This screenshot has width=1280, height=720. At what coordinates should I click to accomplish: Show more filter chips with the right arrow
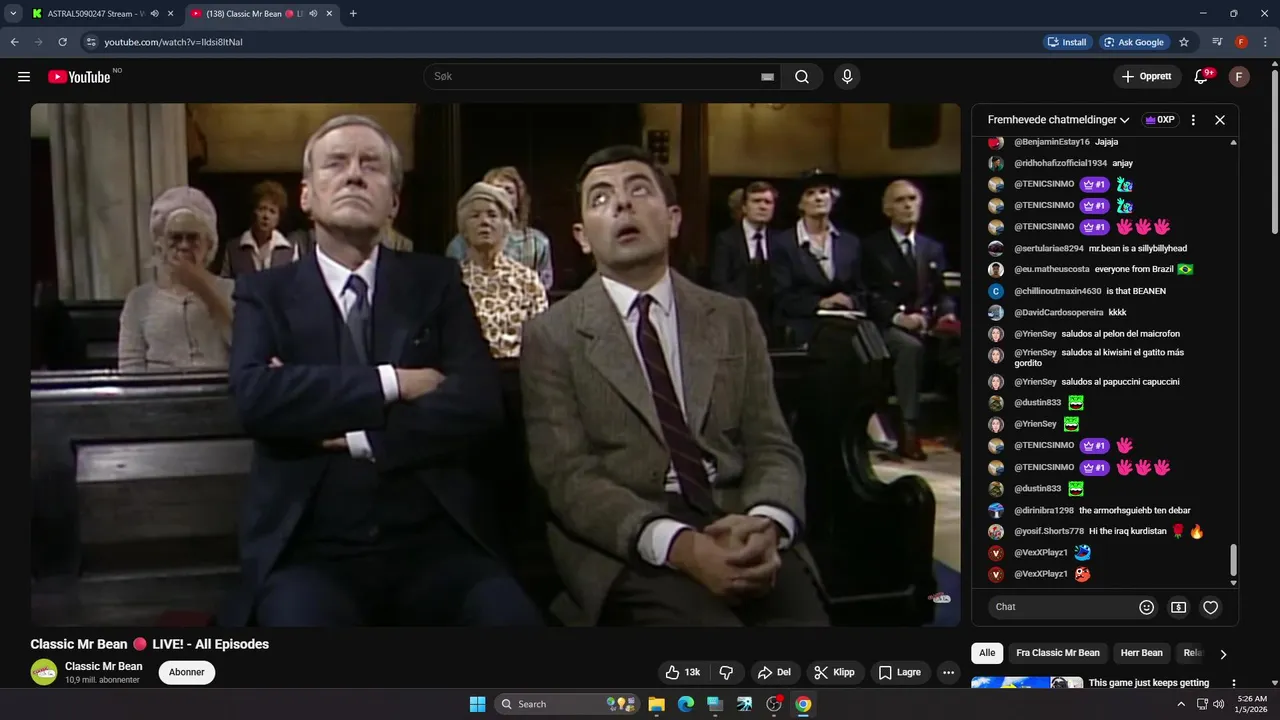1223,654
